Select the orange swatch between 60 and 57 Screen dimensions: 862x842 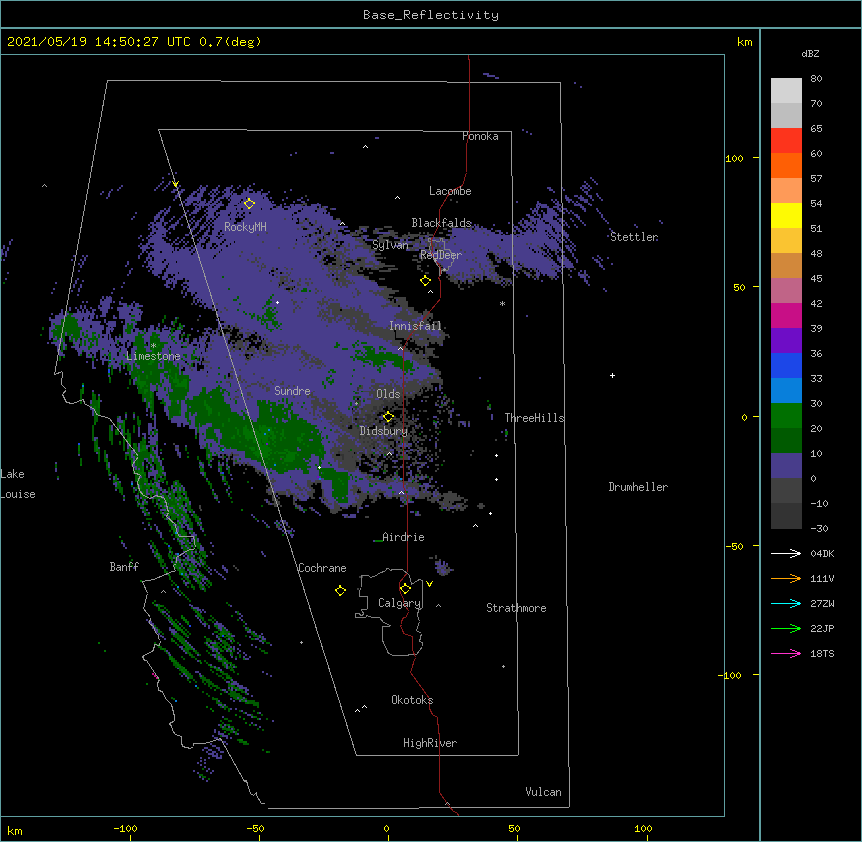(786, 165)
